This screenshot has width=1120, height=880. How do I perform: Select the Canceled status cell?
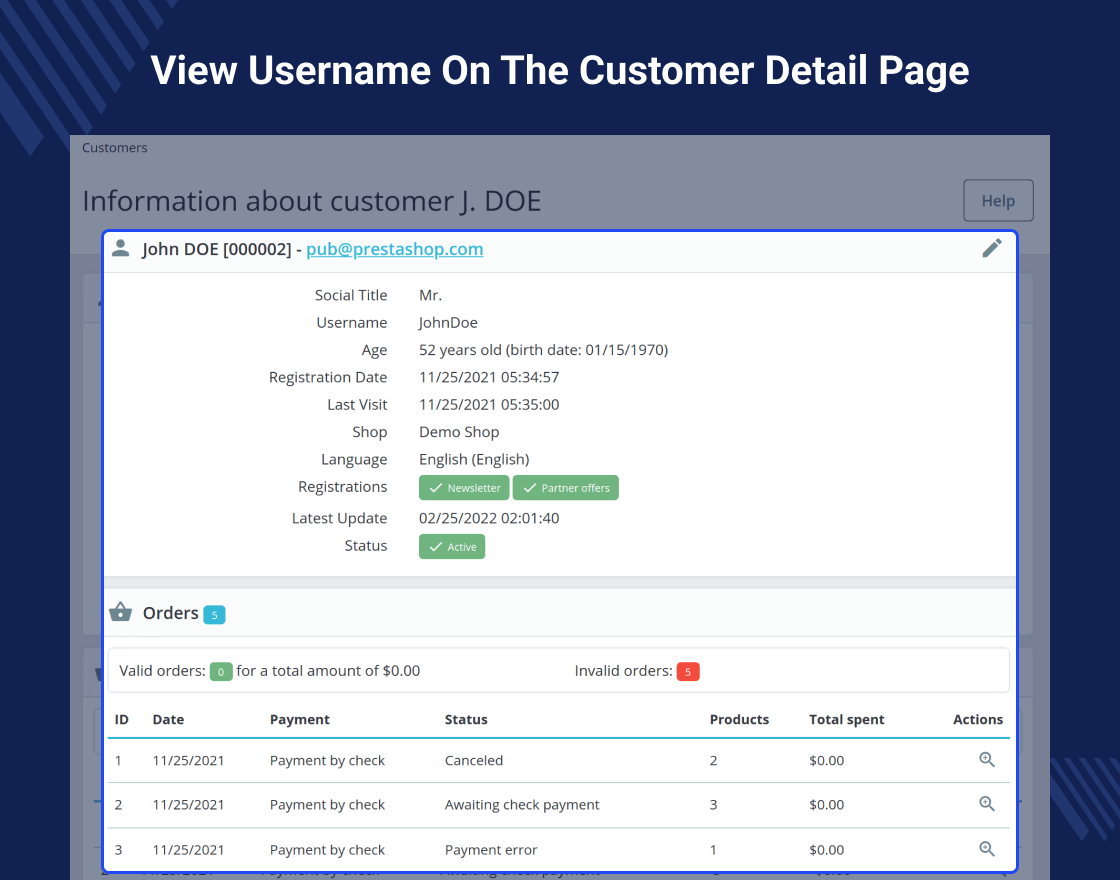click(x=474, y=761)
